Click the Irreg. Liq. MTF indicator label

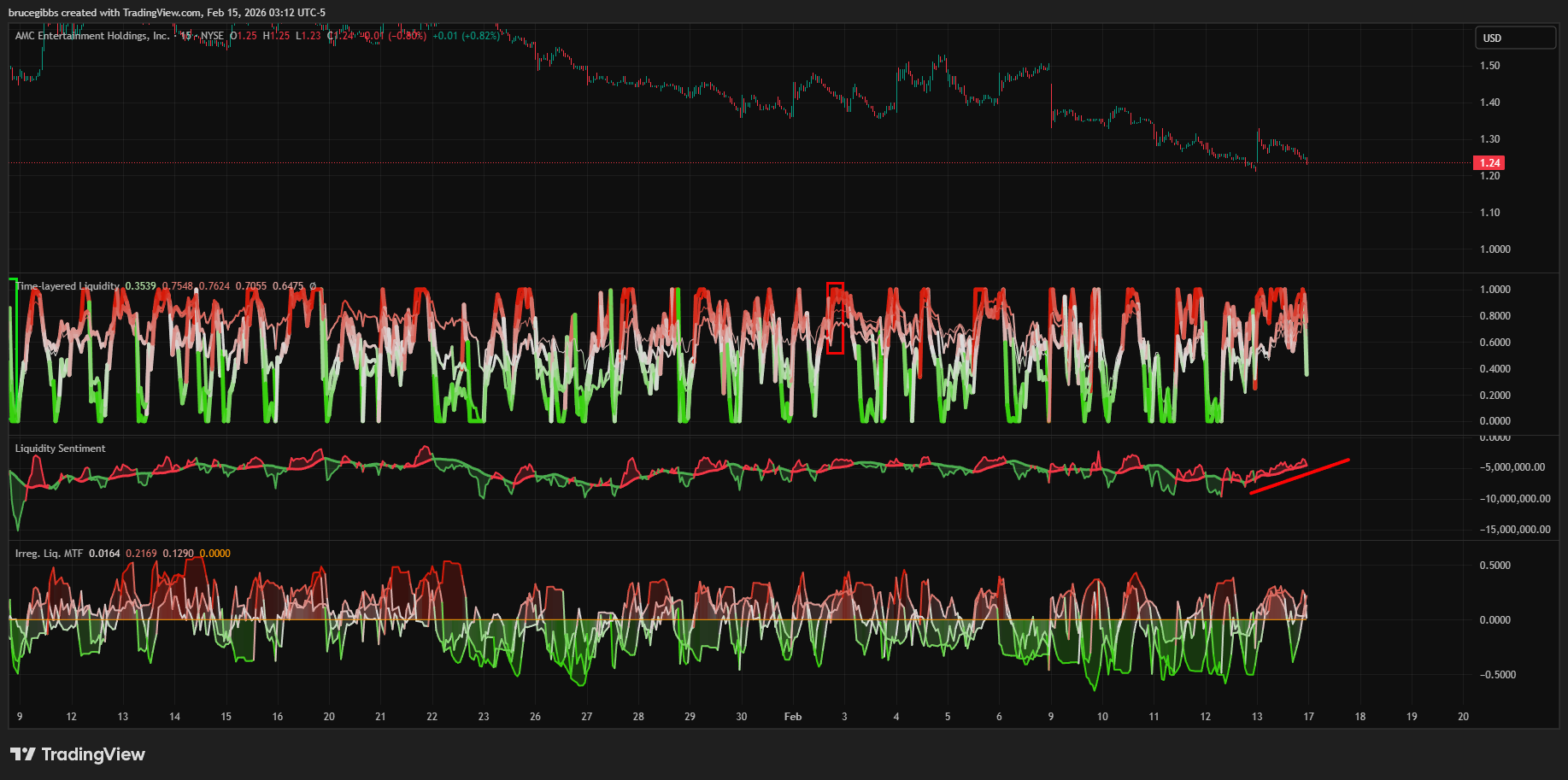pos(49,554)
